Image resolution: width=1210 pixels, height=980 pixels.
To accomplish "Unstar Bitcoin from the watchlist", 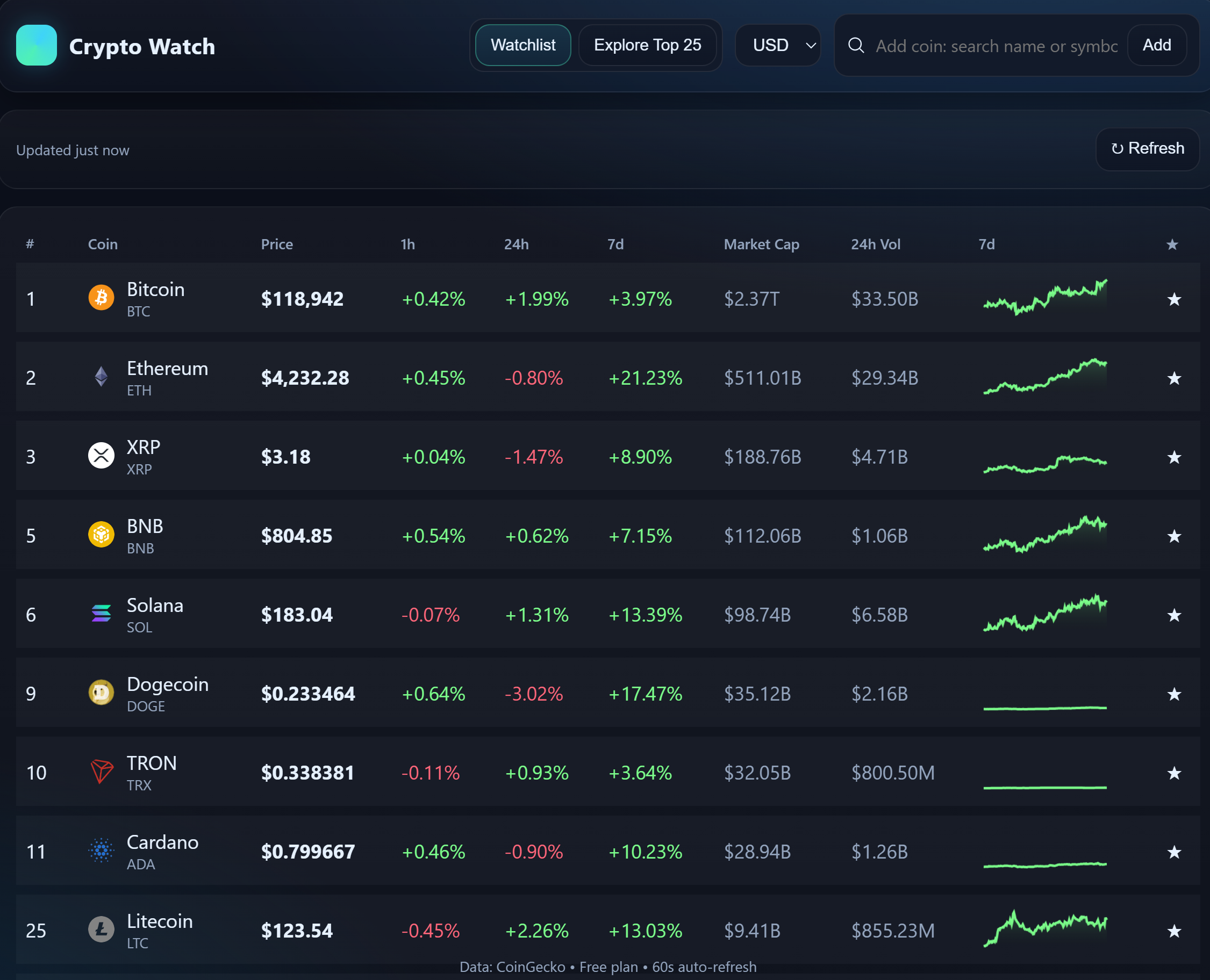I will (1174, 299).
